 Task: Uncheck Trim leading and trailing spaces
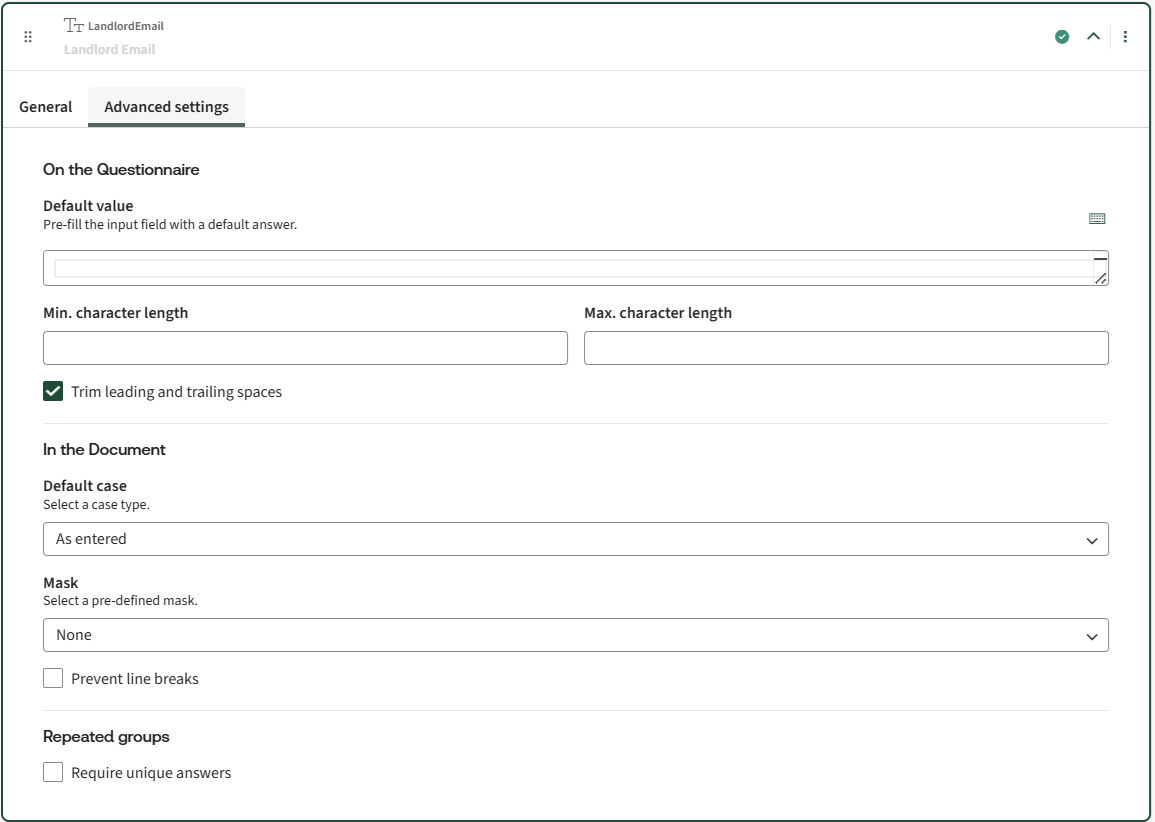click(53, 392)
